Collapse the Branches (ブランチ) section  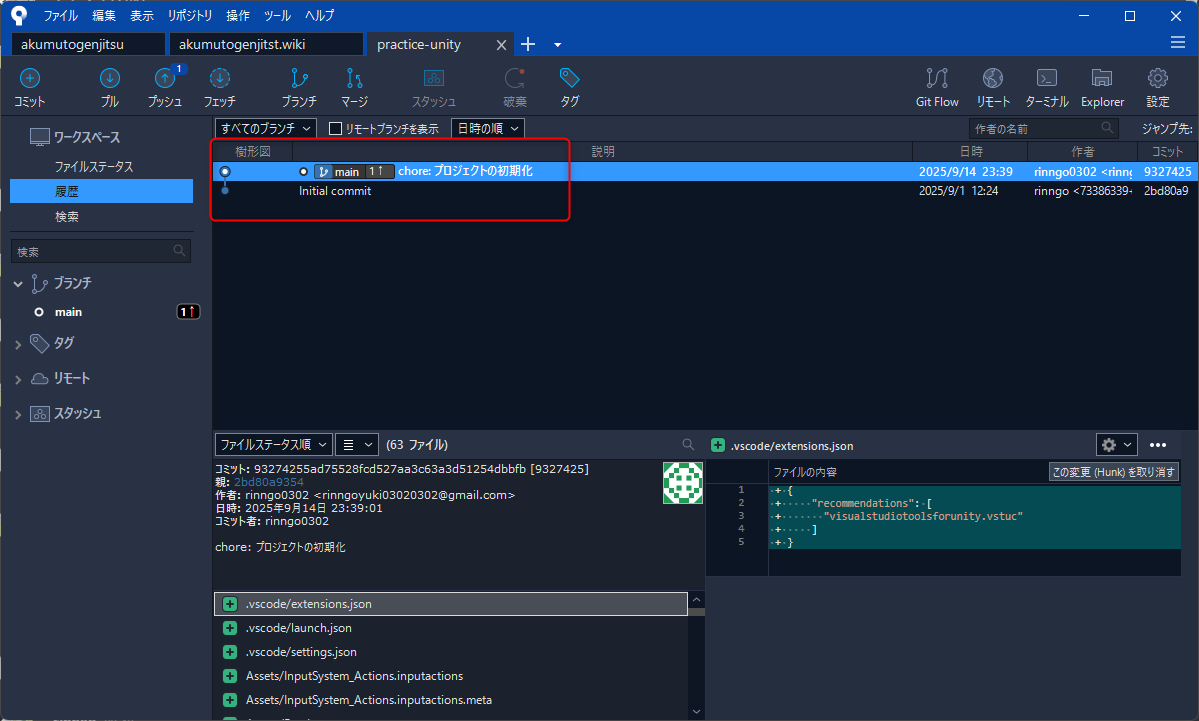point(18,284)
